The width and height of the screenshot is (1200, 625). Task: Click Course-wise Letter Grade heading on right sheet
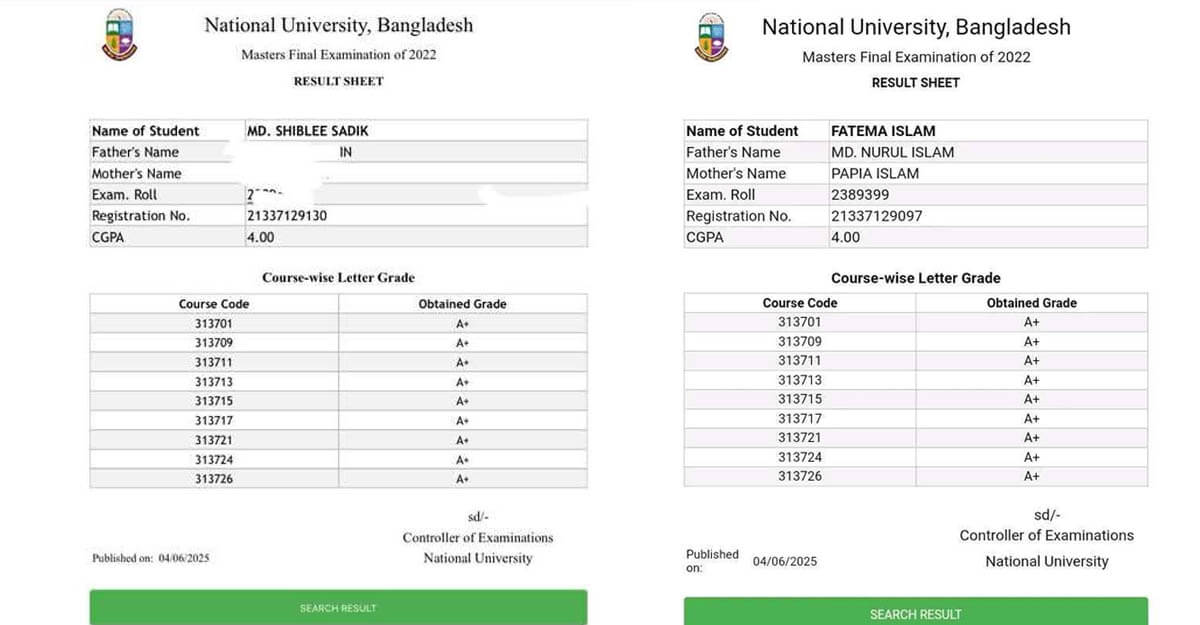click(915, 279)
